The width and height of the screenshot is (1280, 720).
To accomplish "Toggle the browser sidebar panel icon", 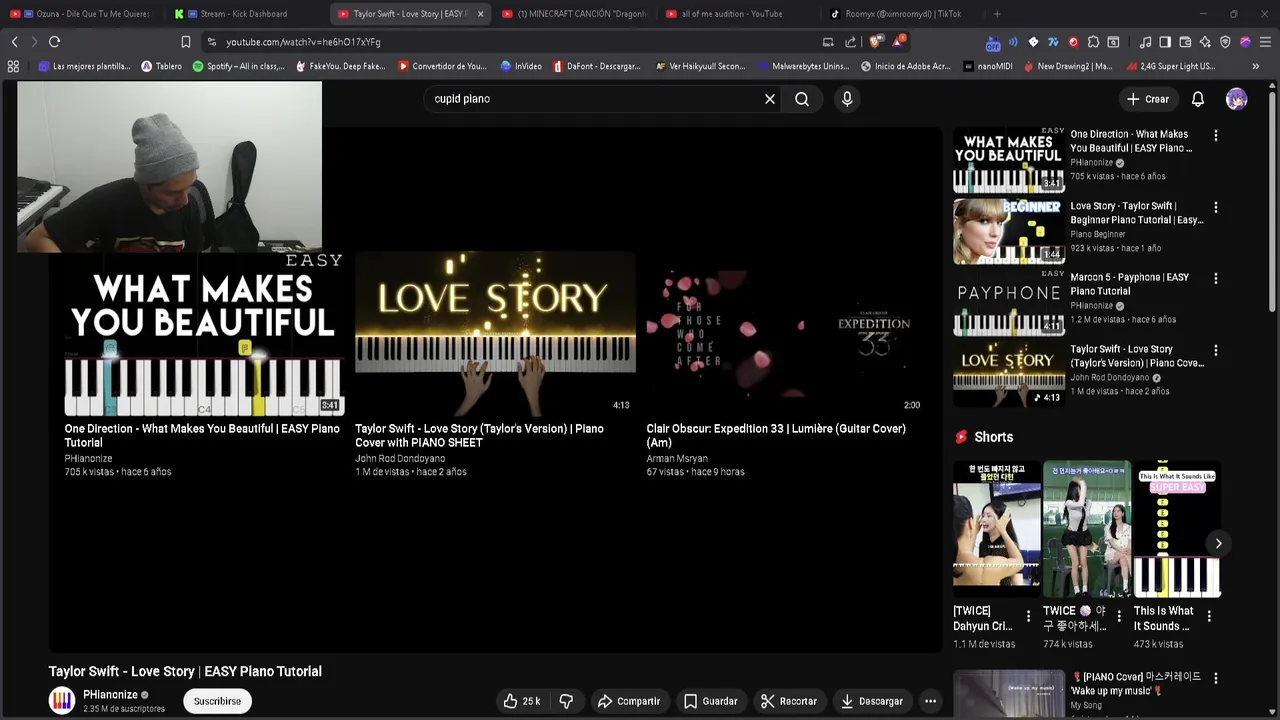I will tap(1165, 42).
